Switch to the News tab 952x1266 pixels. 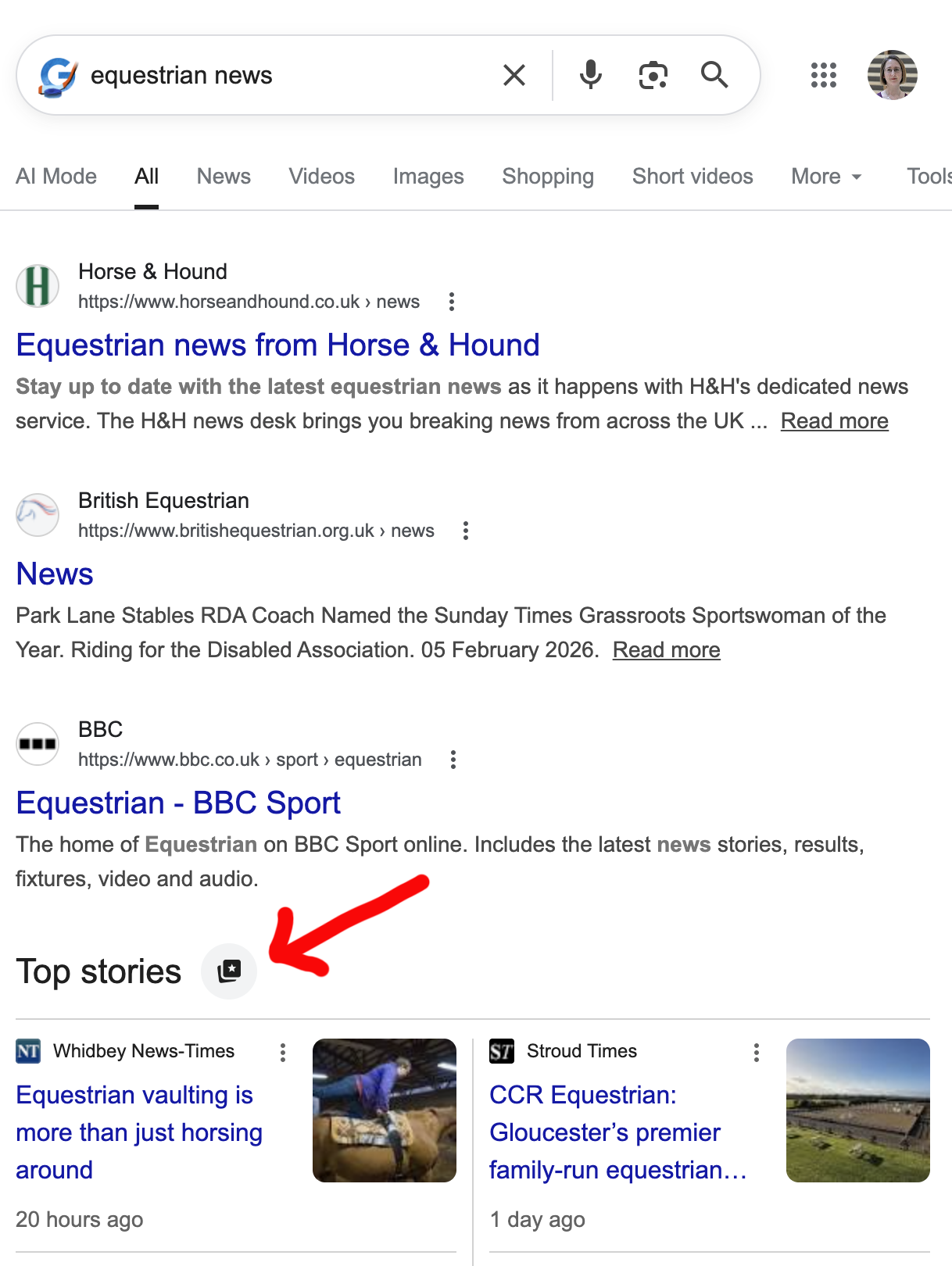point(224,177)
